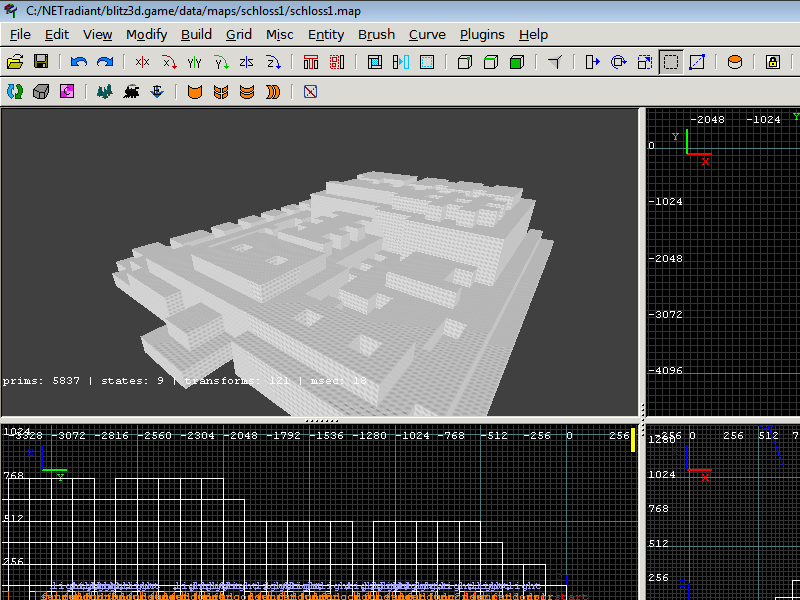Open the Brush menu
Screen dimensions: 800x600
(x=376, y=34)
